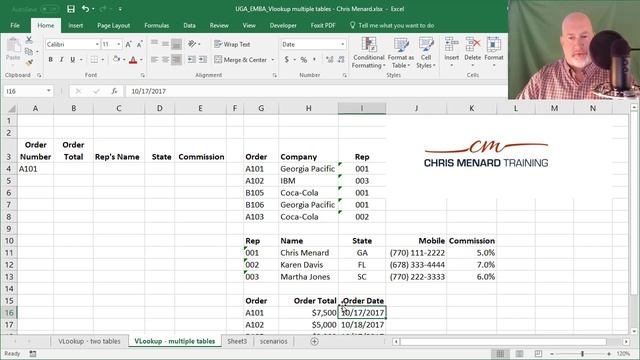
Task: Click the Undo arrow icon
Action: (85, 9)
